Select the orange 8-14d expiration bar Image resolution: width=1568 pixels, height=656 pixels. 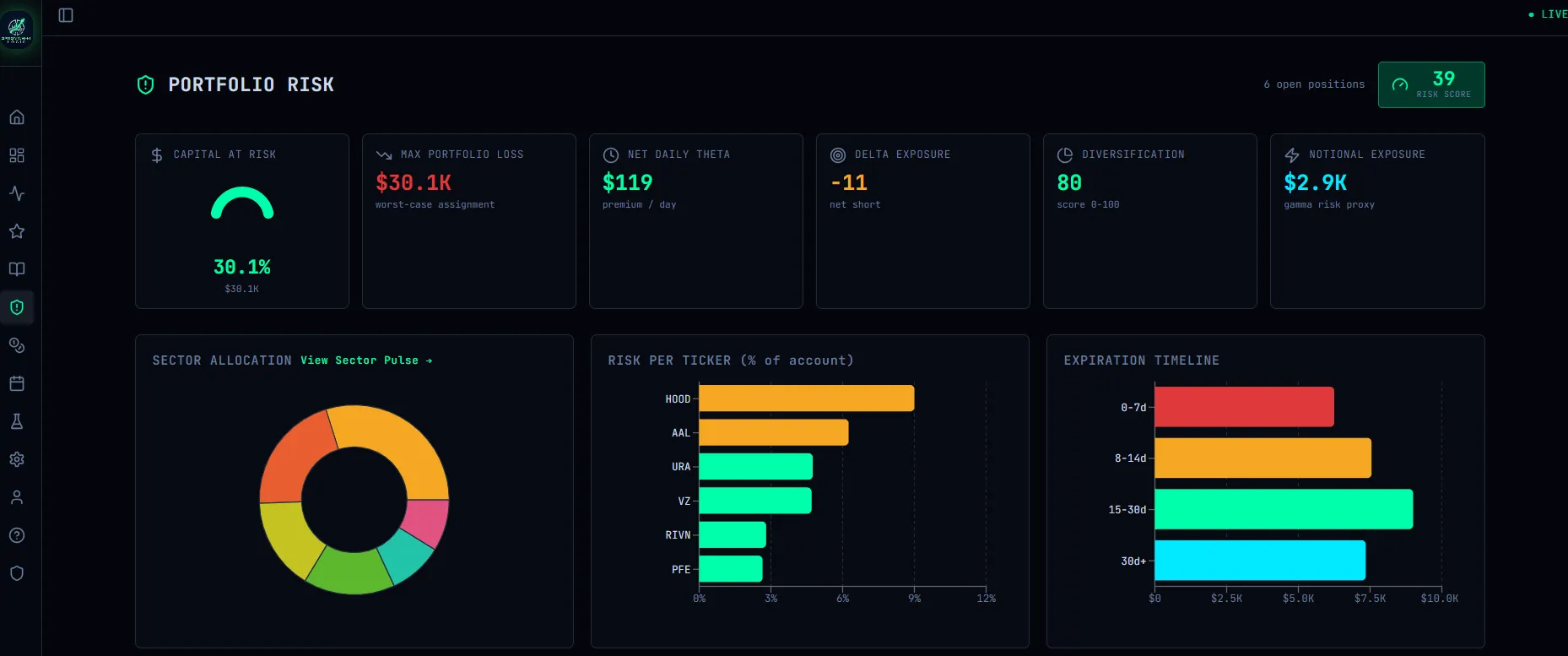(1263, 458)
